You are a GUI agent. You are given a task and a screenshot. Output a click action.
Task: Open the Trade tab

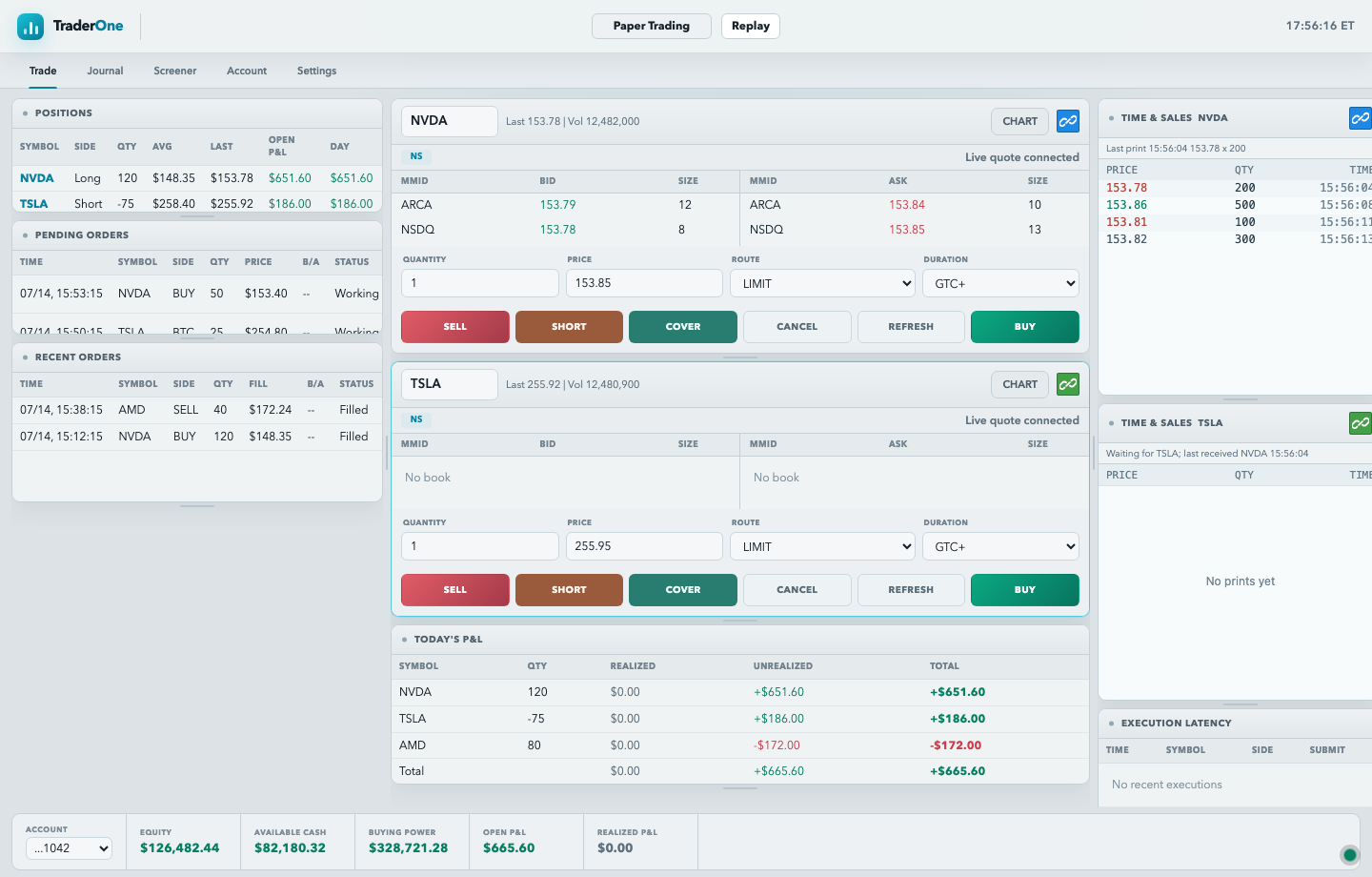(43, 71)
